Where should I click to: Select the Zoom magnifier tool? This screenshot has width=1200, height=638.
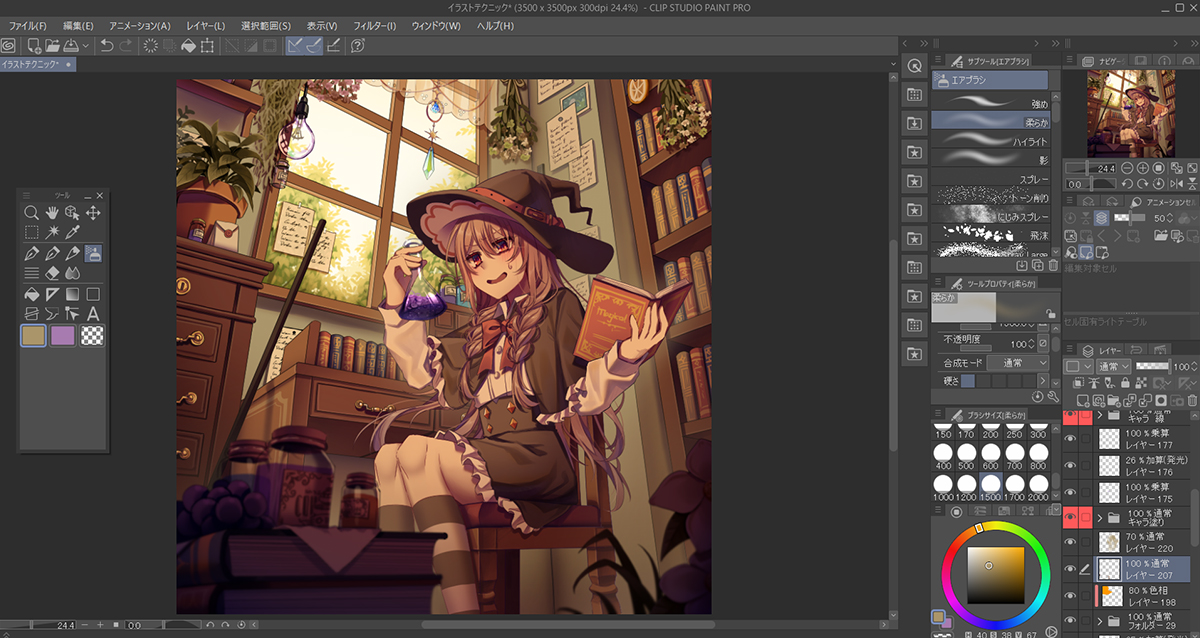32,213
